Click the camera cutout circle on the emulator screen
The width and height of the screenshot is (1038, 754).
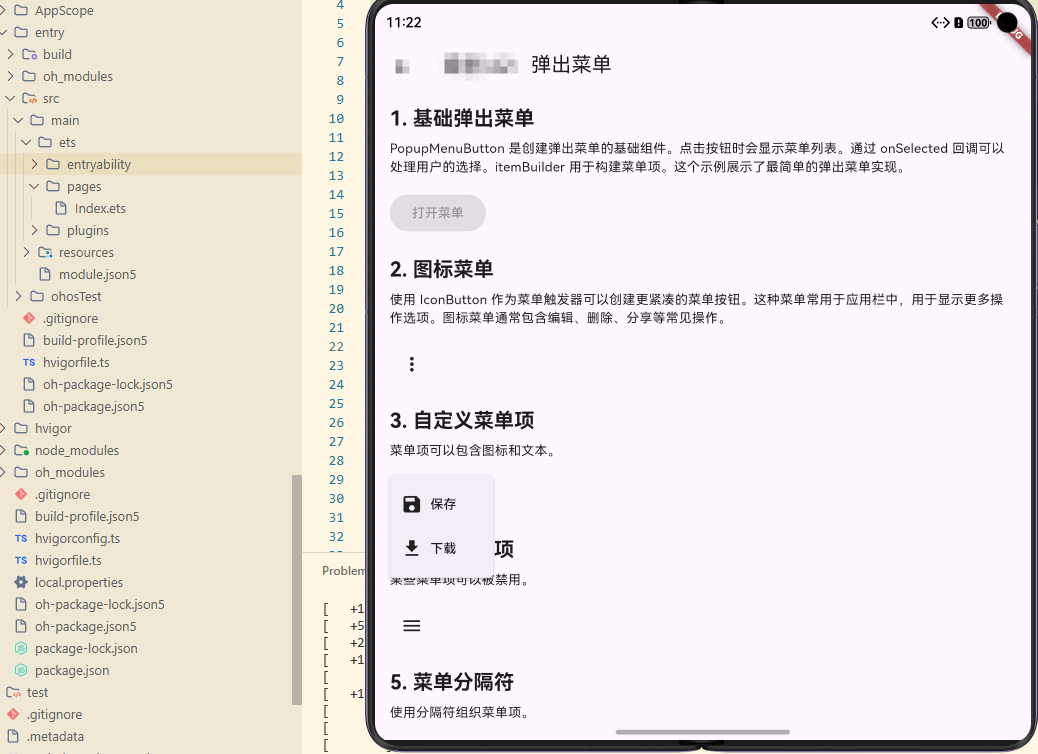coord(1005,22)
